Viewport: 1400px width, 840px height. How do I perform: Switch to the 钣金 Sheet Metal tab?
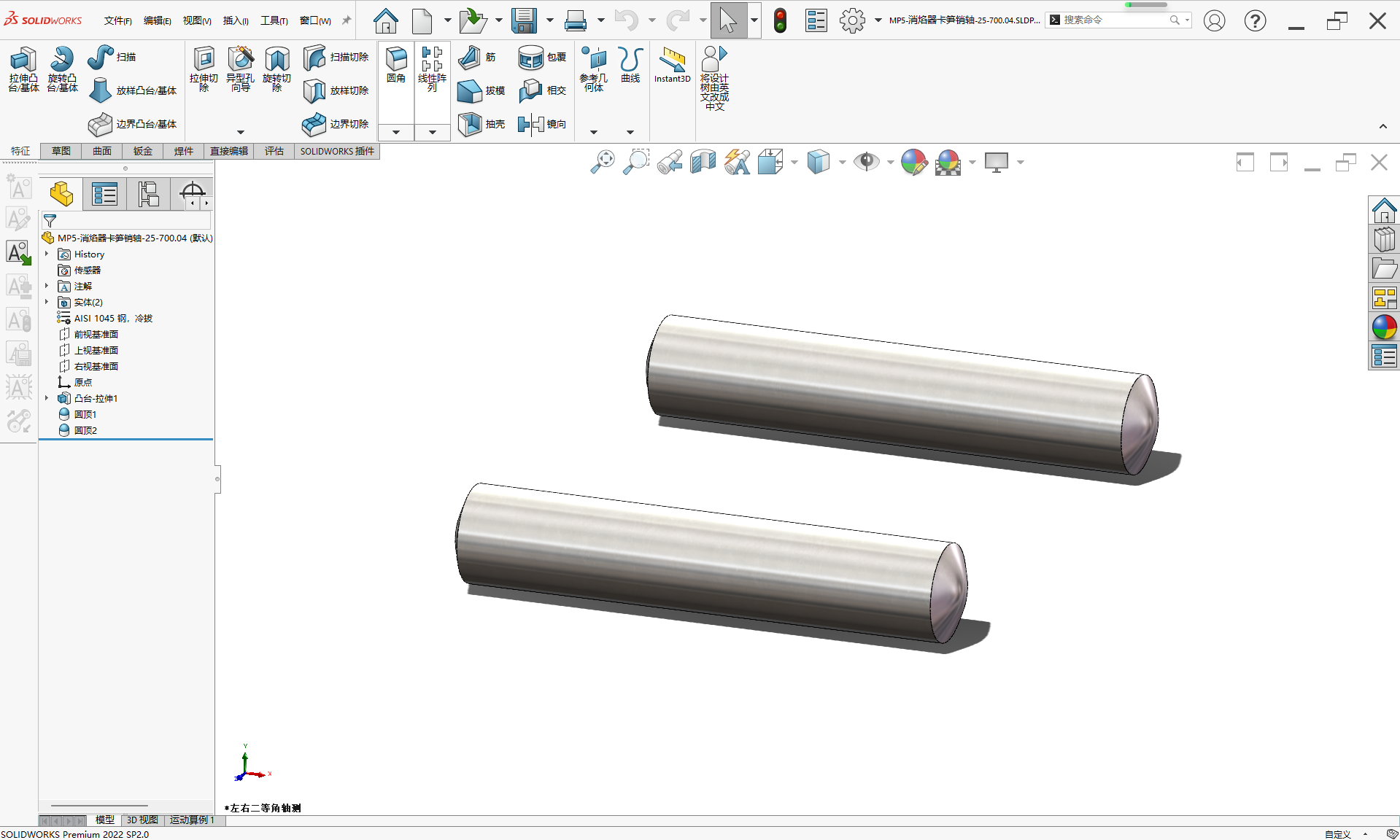point(143,151)
